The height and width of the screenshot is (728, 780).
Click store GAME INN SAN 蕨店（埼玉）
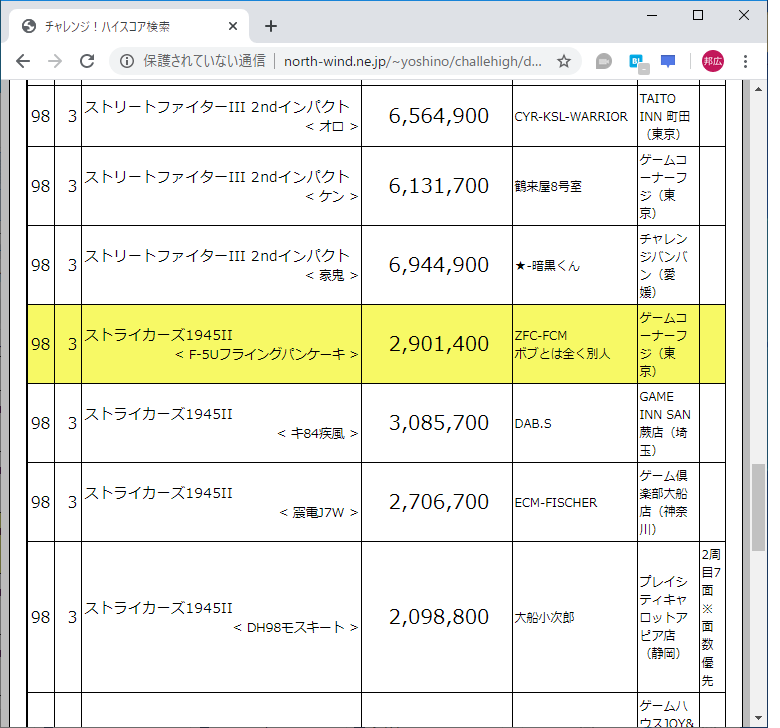[665, 423]
